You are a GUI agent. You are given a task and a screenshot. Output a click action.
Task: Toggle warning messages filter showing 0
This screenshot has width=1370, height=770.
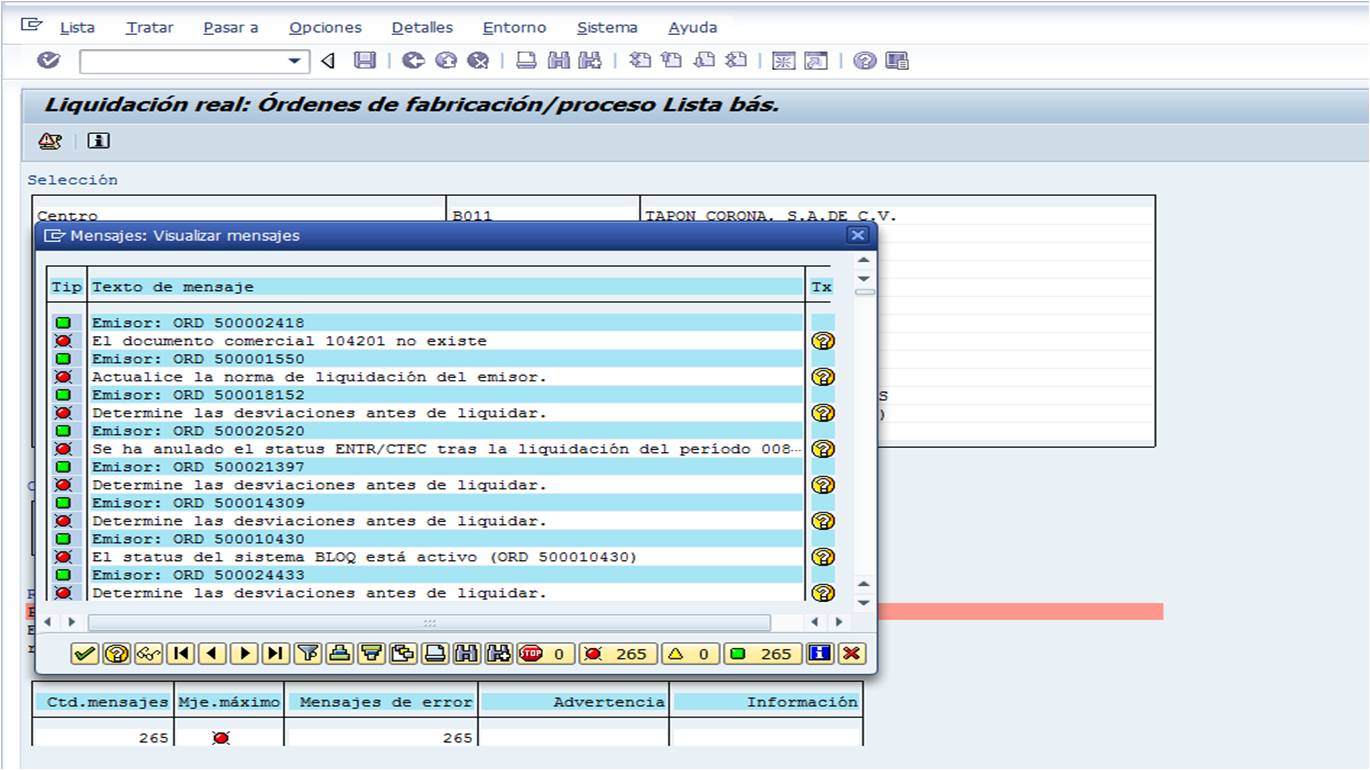click(x=690, y=654)
